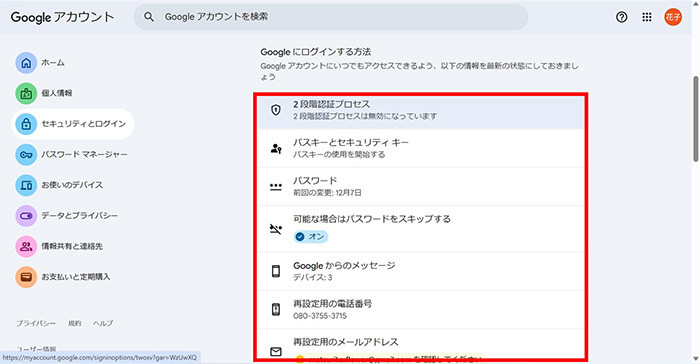Open 再設定用の電話番号 row
The width and height of the screenshot is (700, 364).
coord(421,310)
